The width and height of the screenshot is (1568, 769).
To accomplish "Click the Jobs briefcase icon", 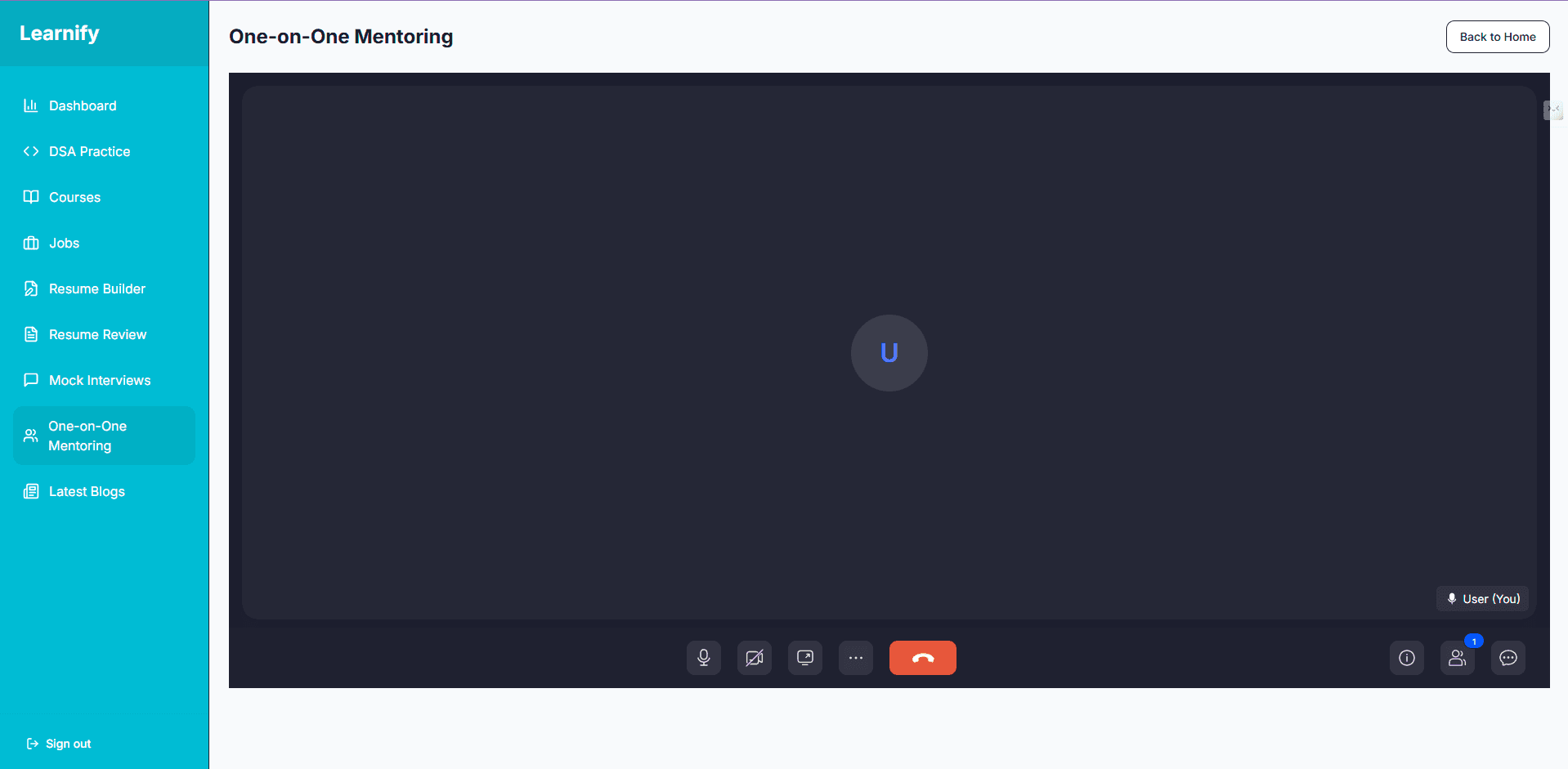I will (31, 243).
